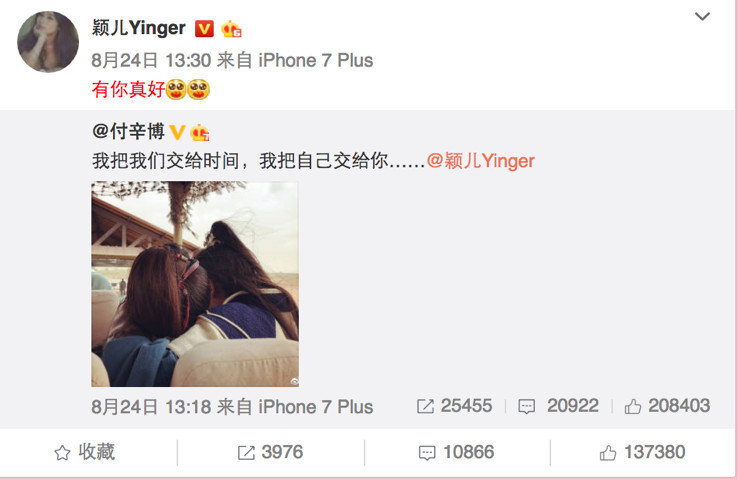The height and width of the screenshot is (480, 740).
Task: Click the 8月24日 13:30 timestamp
Action: [151, 60]
